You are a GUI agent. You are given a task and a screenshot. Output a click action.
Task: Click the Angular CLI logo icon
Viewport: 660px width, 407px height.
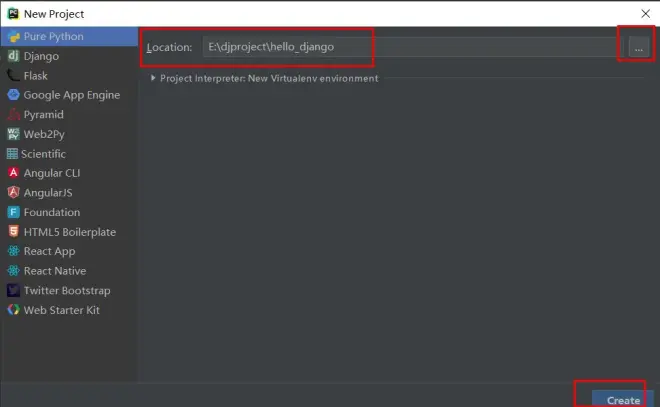pyautogui.click(x=13, y=173)
